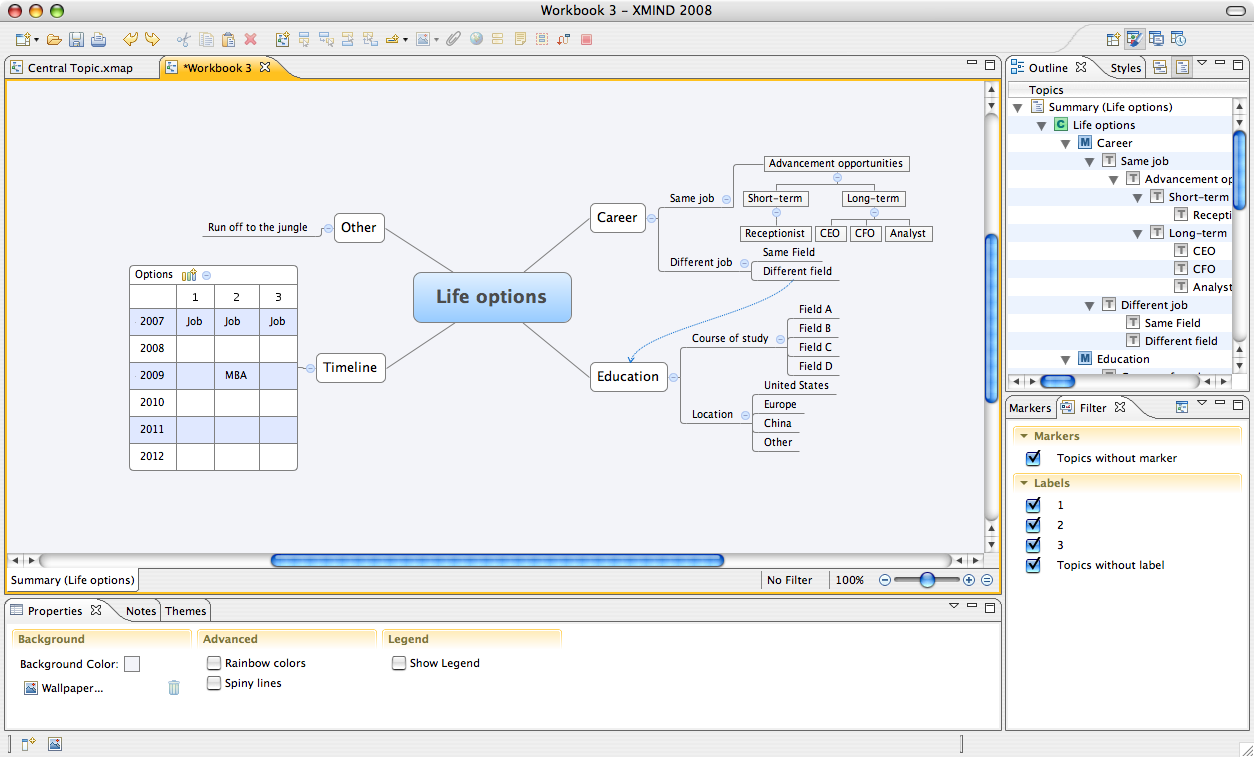Click the Outline show-workbook icon

[1160, 68]
